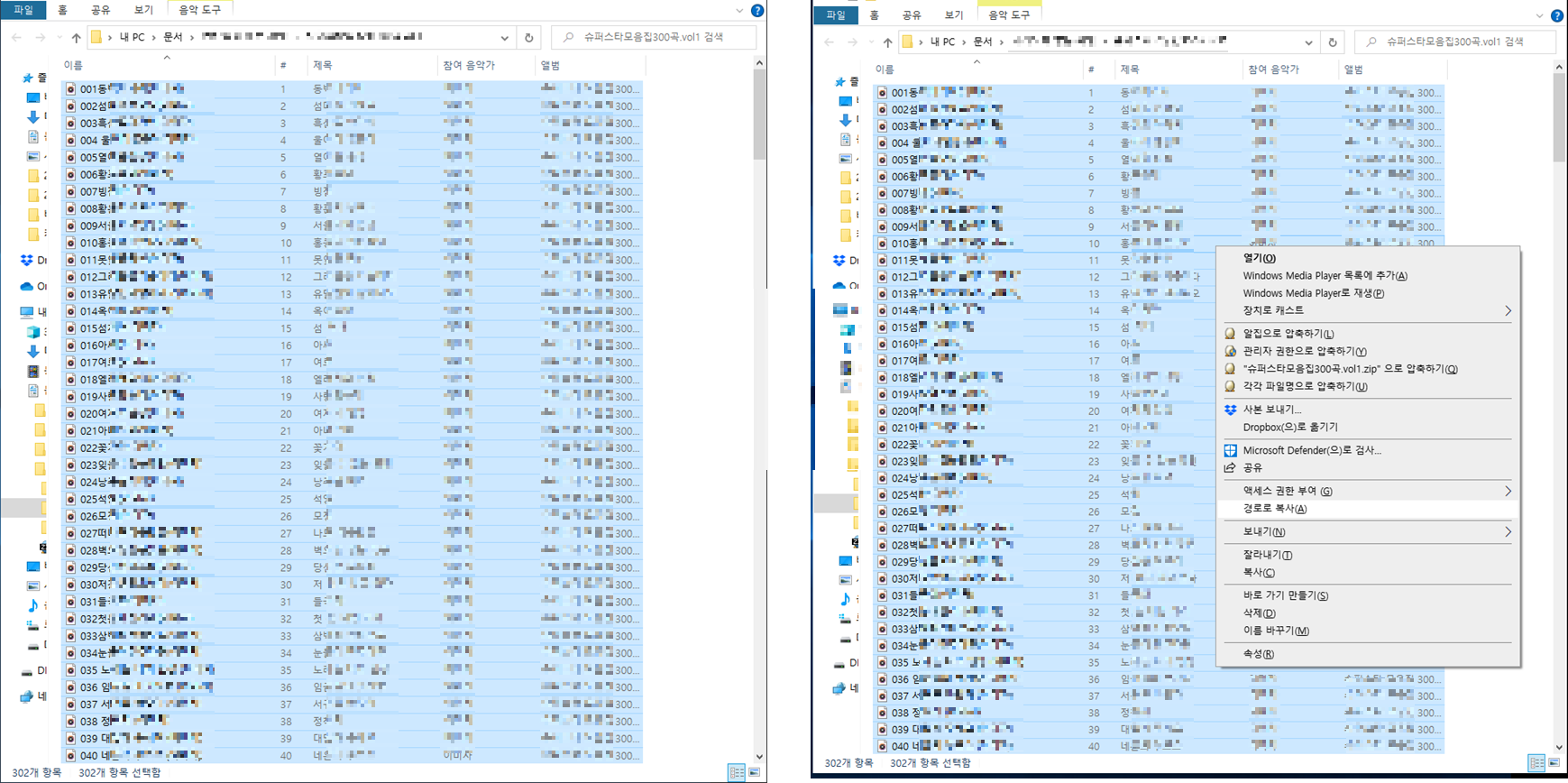Switch right window to large icons view in status bar
The width and height of the screenshot is (1568, 783).
click(x=1554, y=763)
